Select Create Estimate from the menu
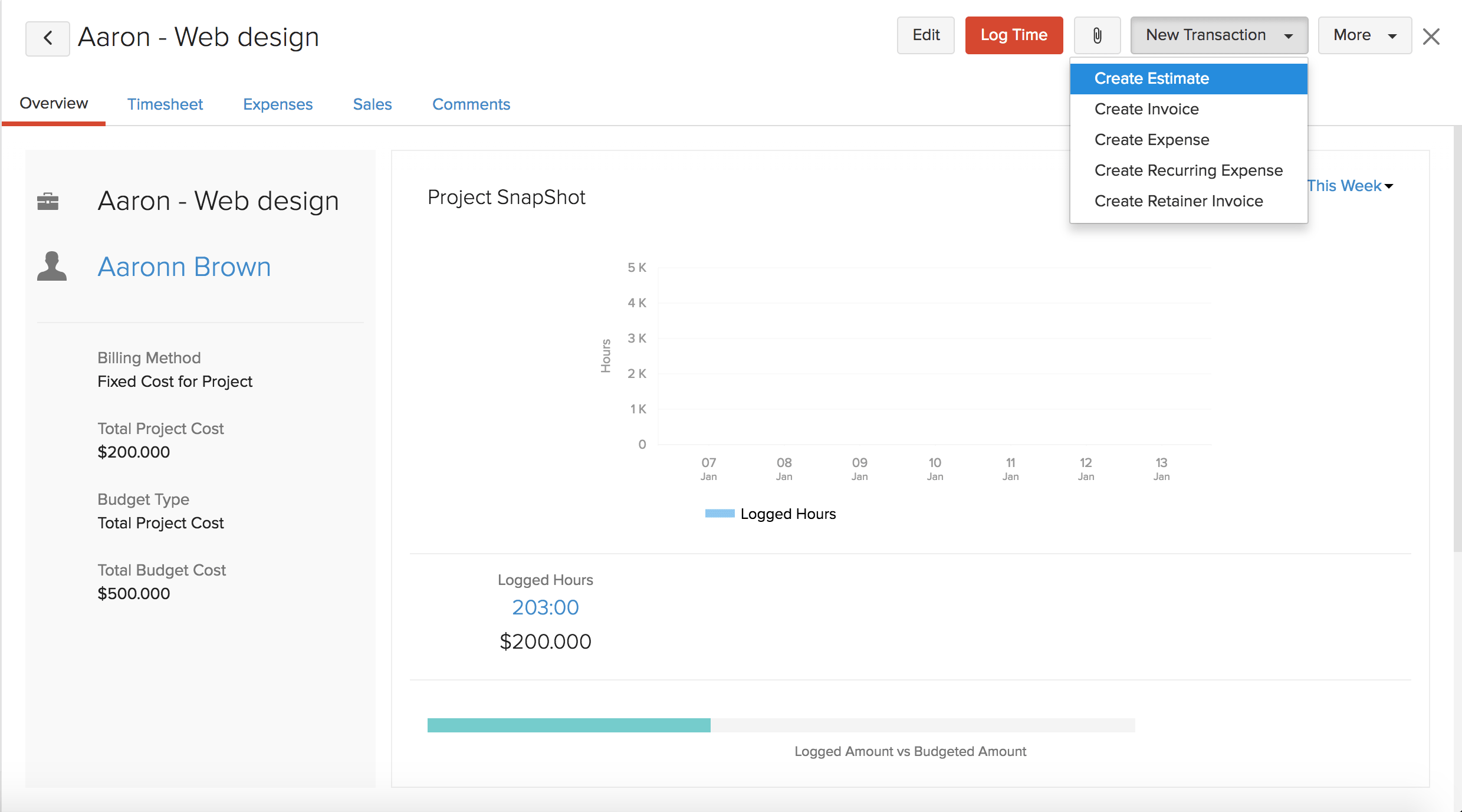The image size is (1462, 812). pyautogui.click(x=1151, y=78)
